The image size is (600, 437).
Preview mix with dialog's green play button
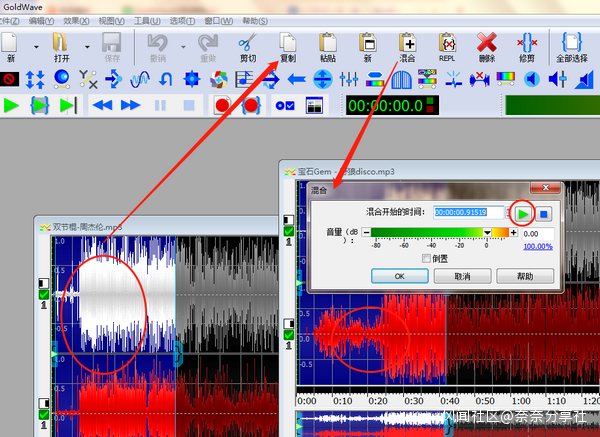click(x=522, y=212)
